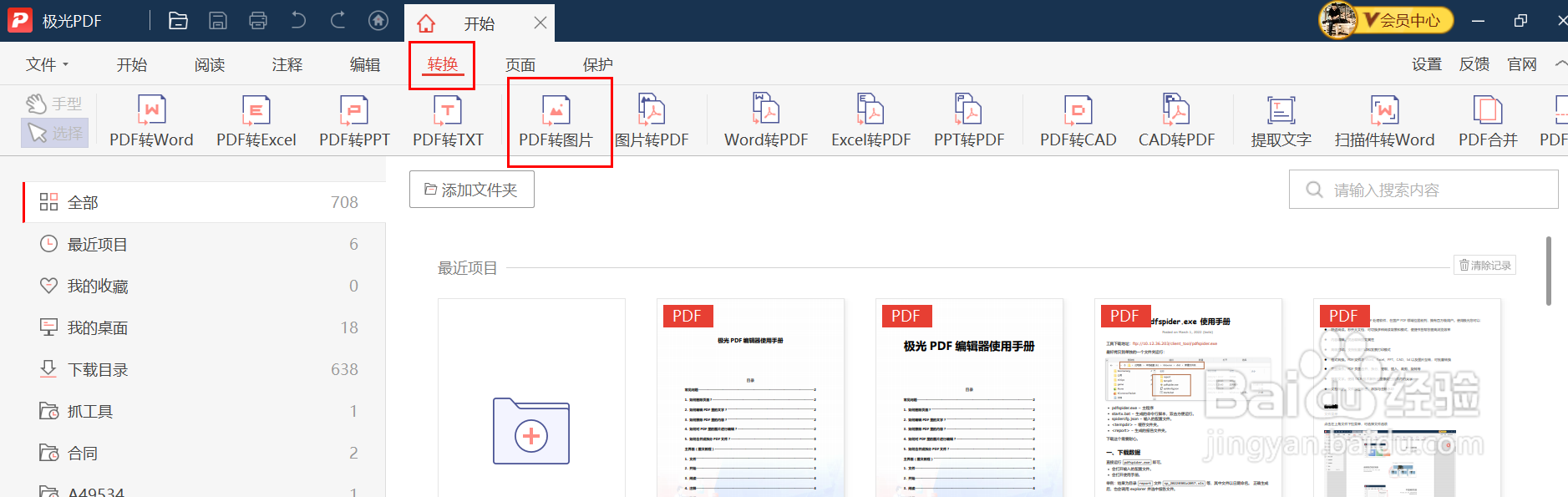The image size is (1568, 497).
Task: Focus the 请输入搜索内容 search field
Action: tap(1423, 190)
